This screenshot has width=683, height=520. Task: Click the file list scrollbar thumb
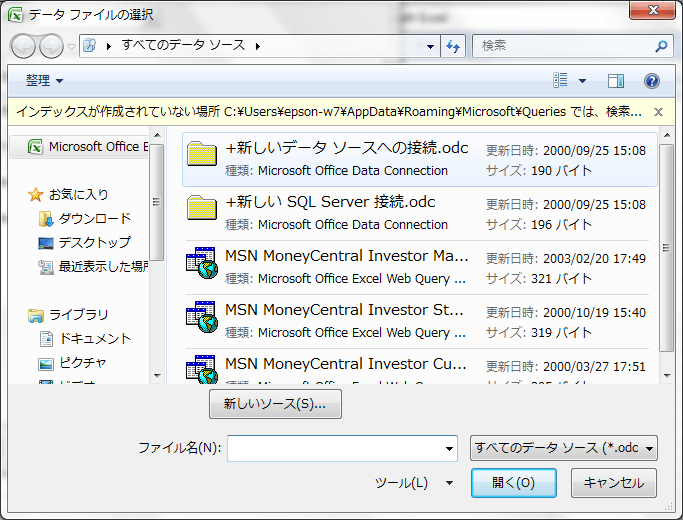(666, 248)
